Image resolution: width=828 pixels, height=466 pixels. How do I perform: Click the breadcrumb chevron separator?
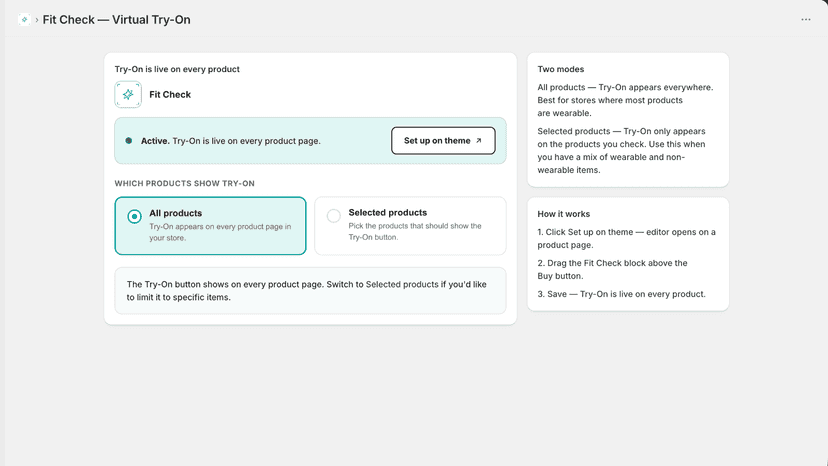coord(36,20)
